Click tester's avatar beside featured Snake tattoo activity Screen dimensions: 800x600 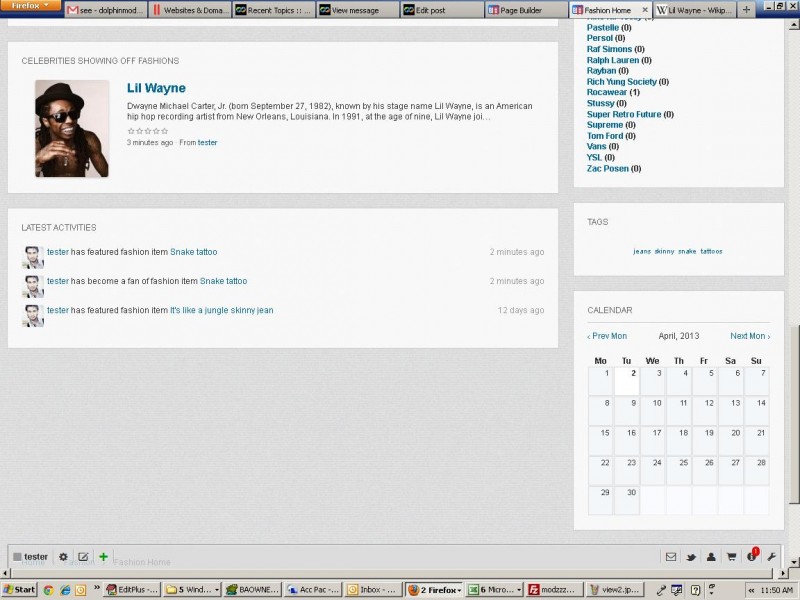pyautogui.click(x=33, y=257)
